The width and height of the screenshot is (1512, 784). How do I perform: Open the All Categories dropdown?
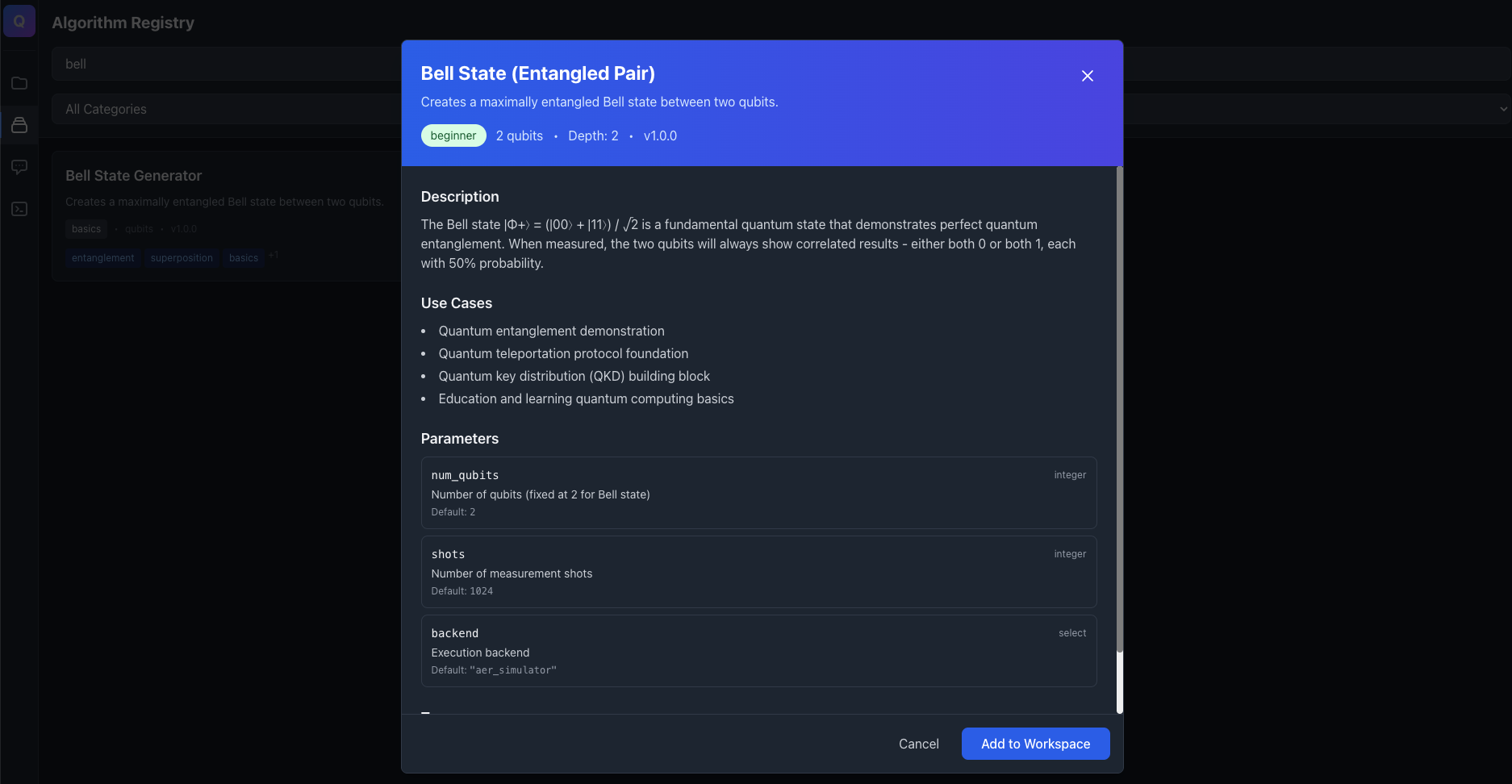pyautogui.click(x=226, y=109)
